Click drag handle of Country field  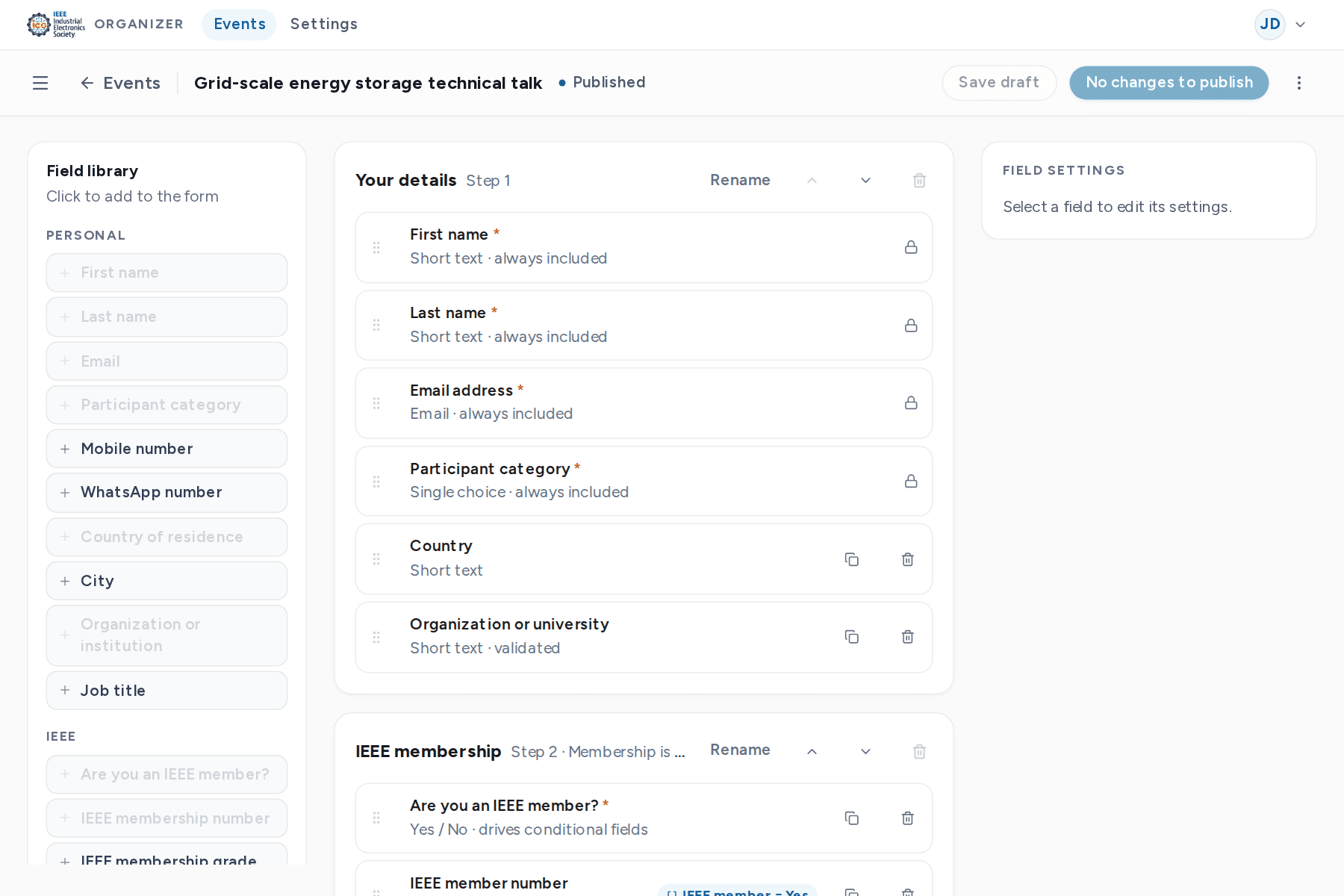376,559
